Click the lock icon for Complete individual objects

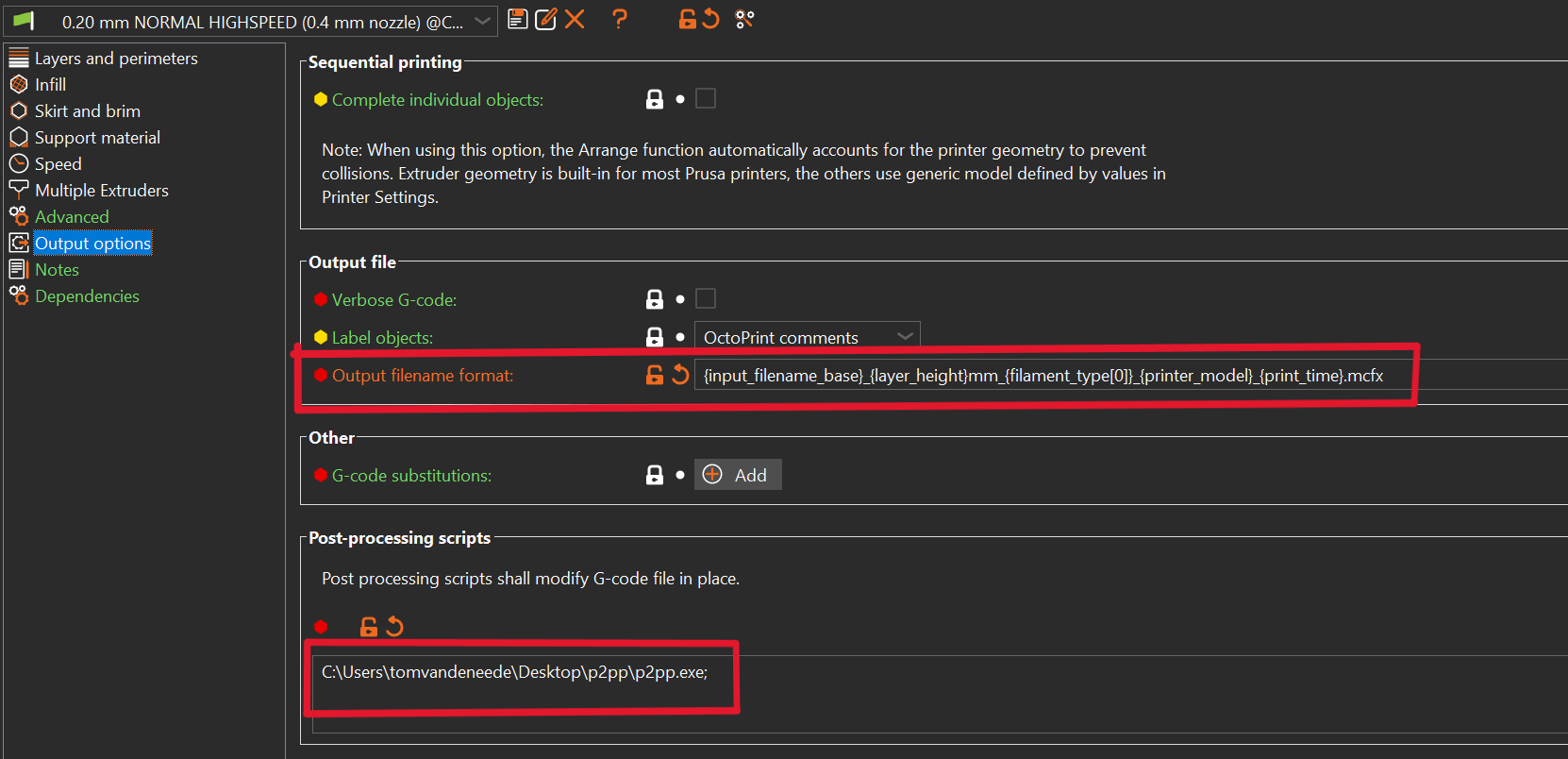(x=655, y=99)
